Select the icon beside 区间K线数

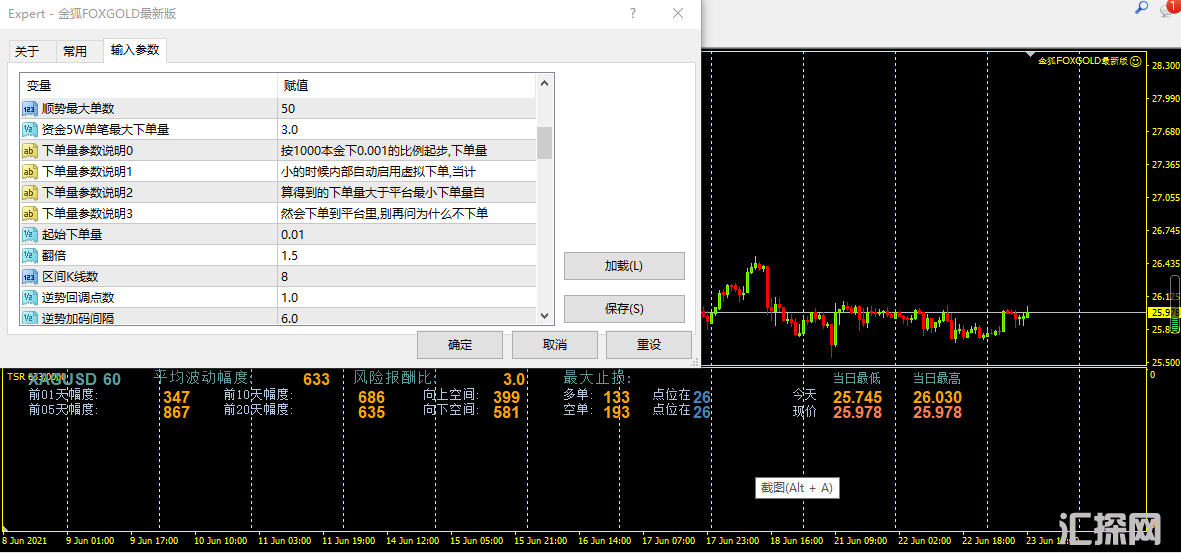click(30, 276)
